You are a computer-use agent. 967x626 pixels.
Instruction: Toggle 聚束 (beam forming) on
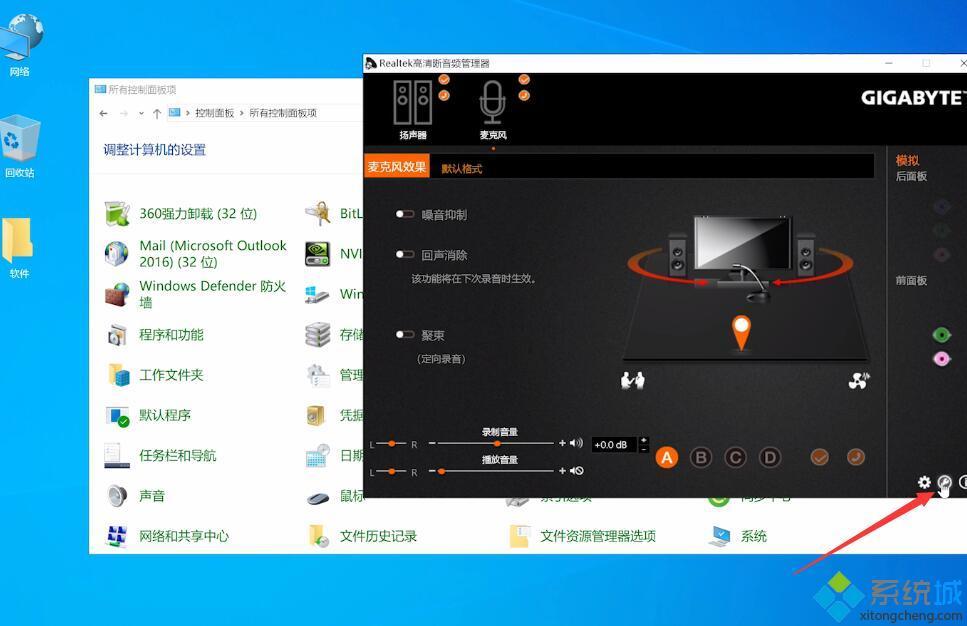click(x=404, y=334)
